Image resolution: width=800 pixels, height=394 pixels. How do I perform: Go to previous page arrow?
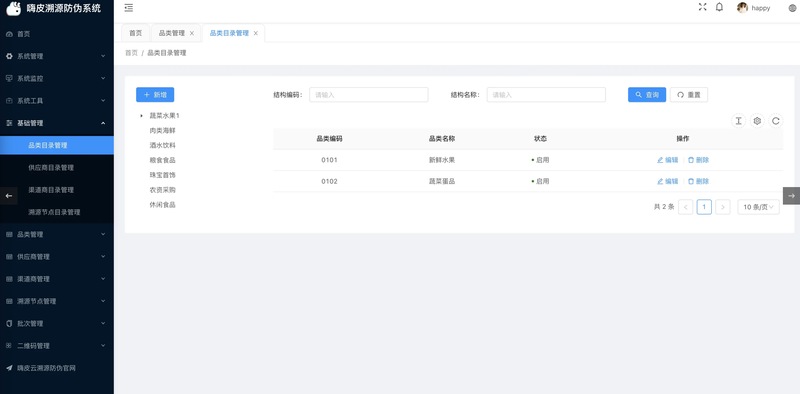(686, 207)
